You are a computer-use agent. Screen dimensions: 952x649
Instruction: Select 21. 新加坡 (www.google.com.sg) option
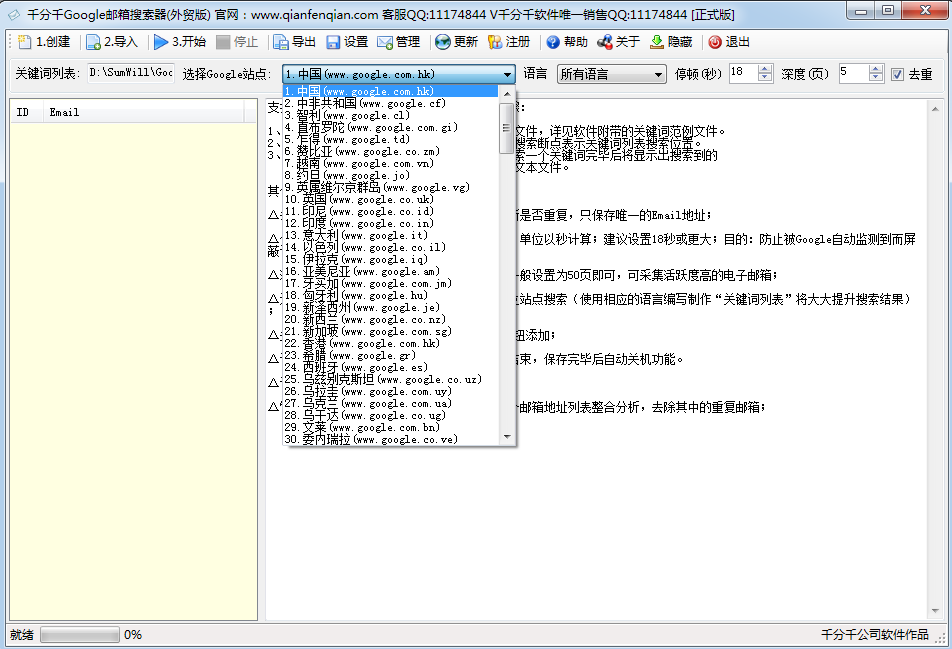(x=390, y=331)
